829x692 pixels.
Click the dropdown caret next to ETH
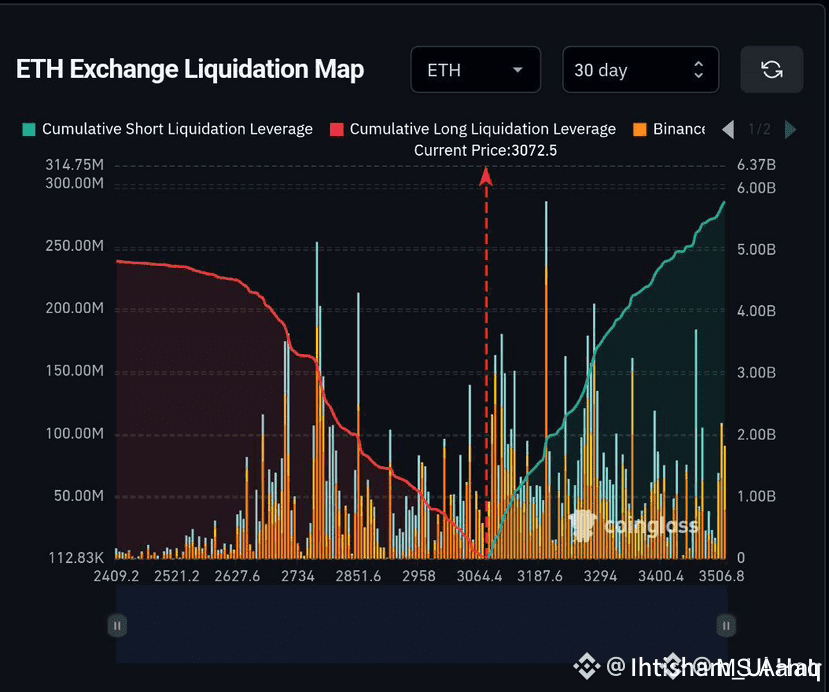tap(518, 70)
